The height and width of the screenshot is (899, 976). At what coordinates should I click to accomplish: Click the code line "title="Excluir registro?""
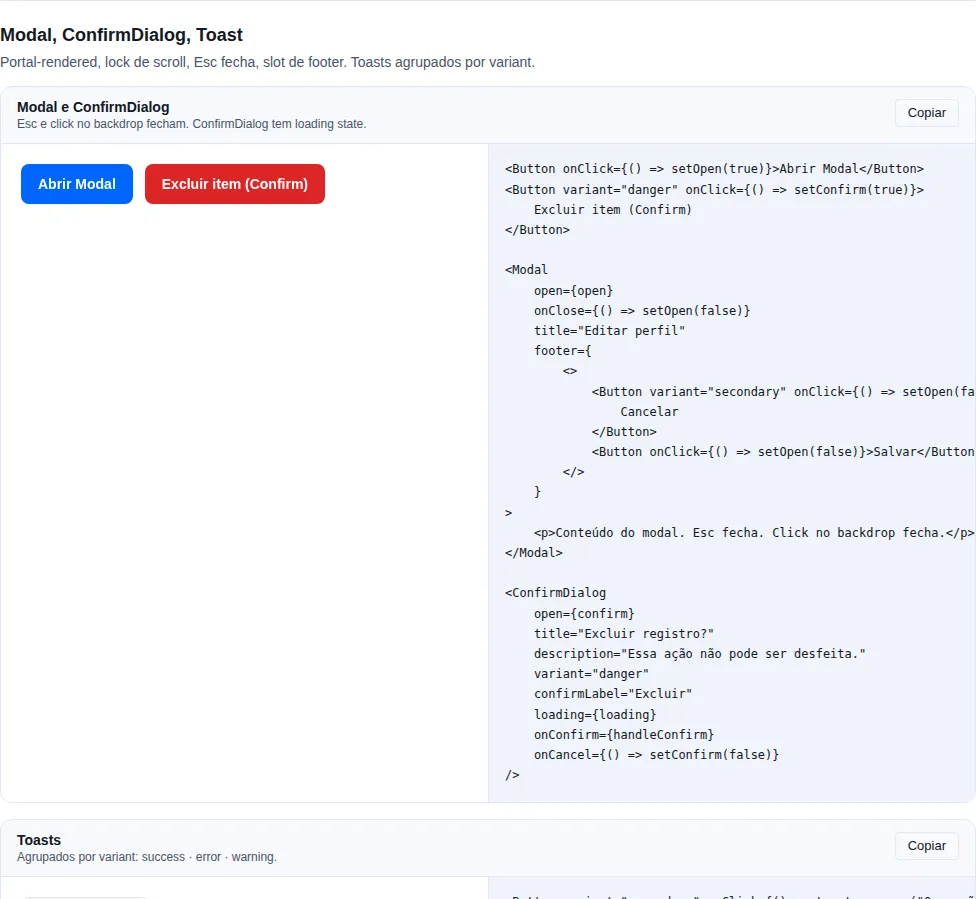(x=624, y=633)
